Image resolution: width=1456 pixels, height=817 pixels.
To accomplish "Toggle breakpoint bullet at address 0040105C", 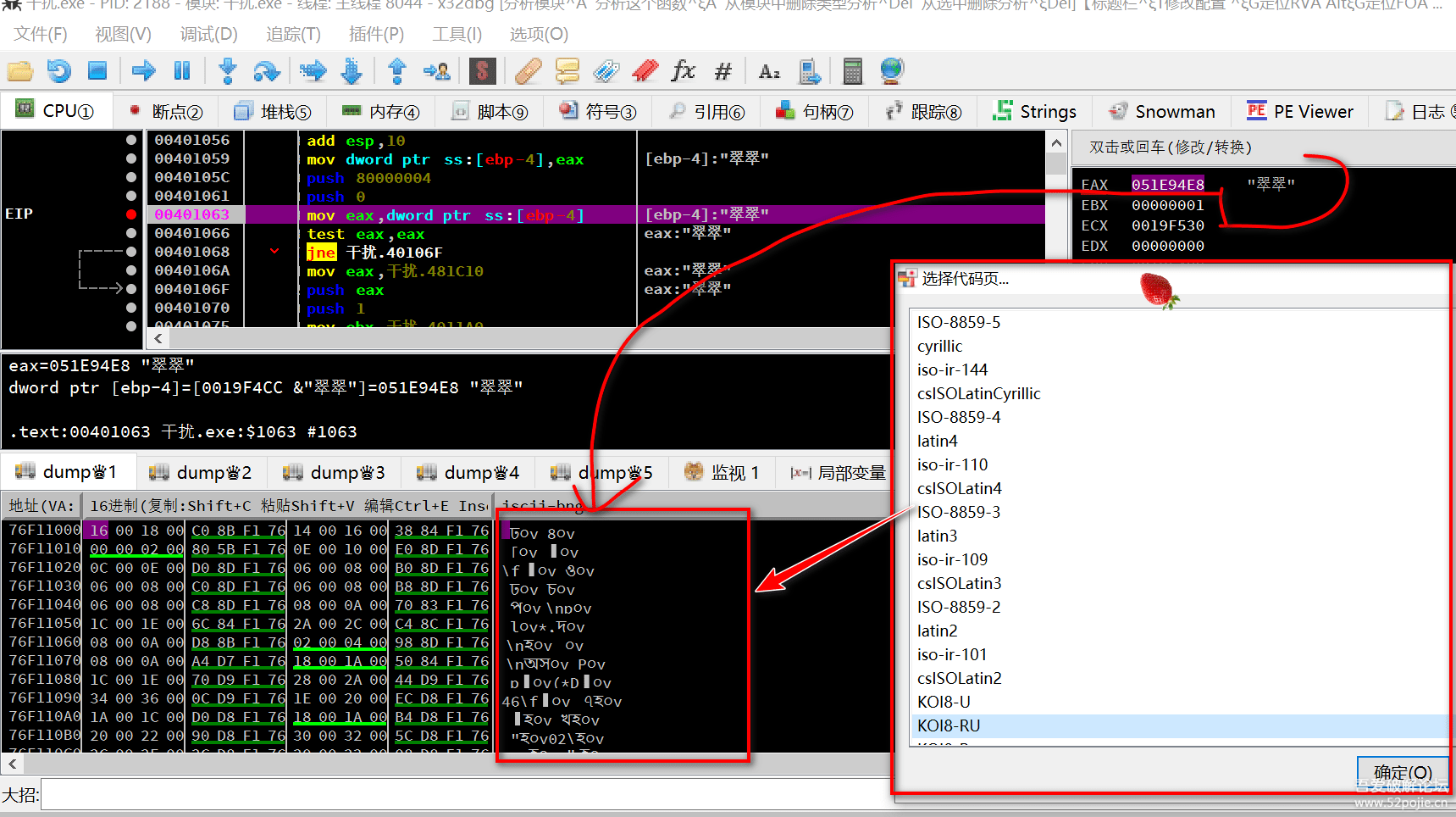I will [131, 177].
